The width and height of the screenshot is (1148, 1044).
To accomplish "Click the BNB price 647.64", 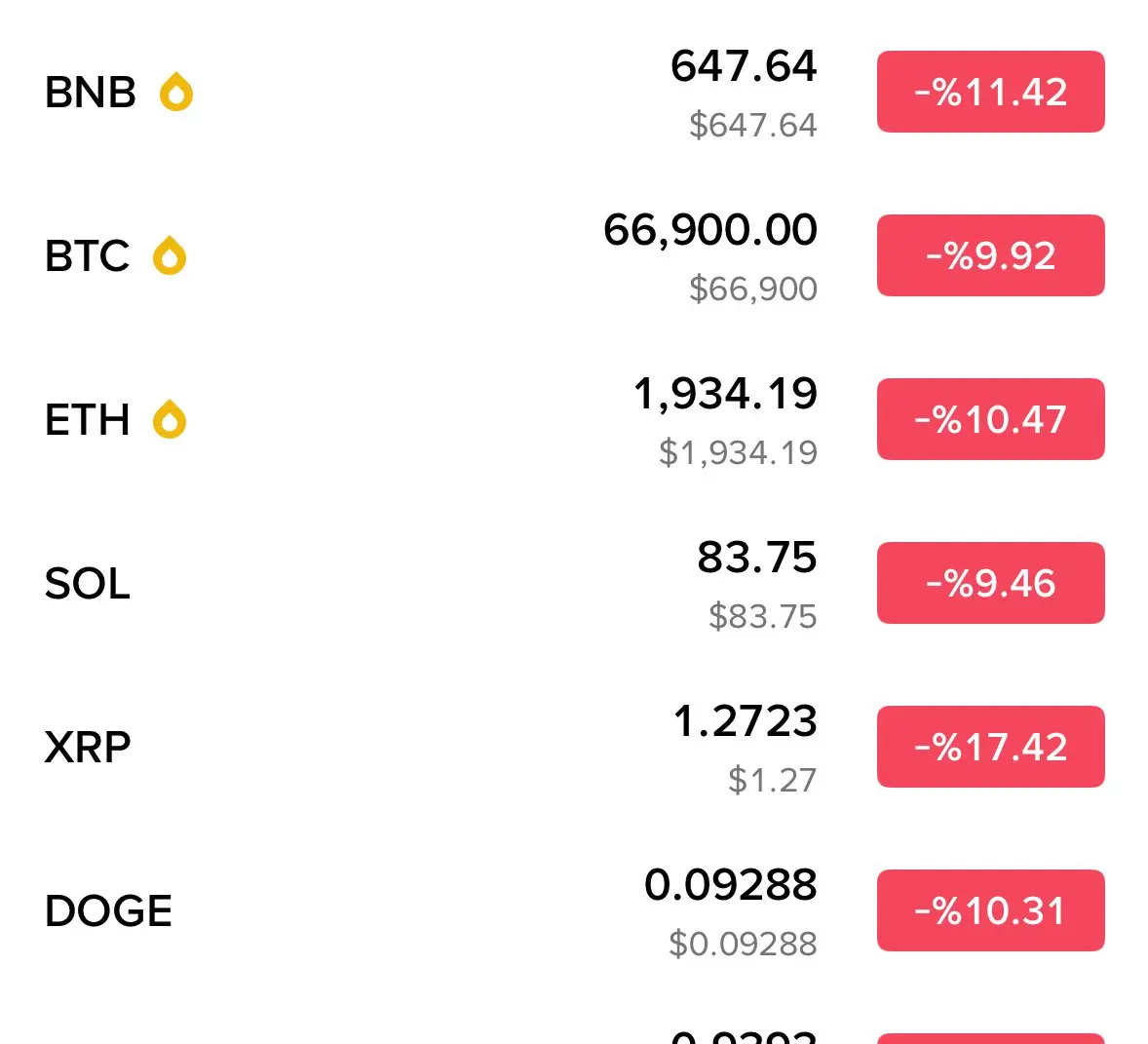I will (x=744, y=66).
